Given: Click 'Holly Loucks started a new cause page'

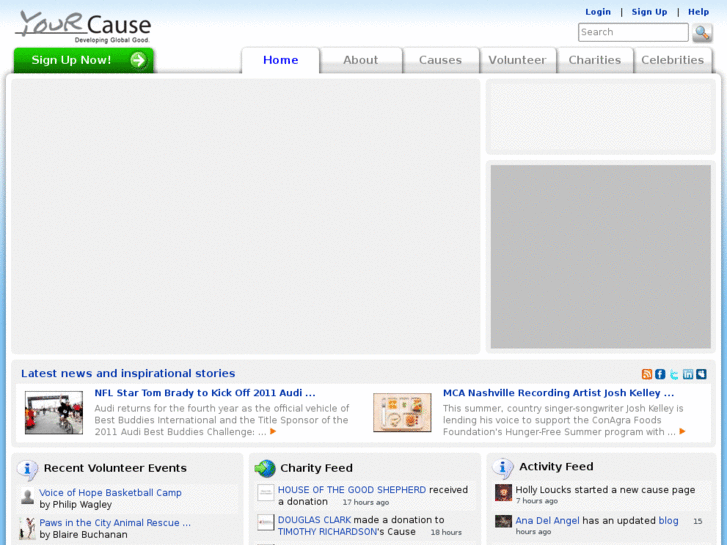Looking at the screenshot, I should (x=606, y=490).
